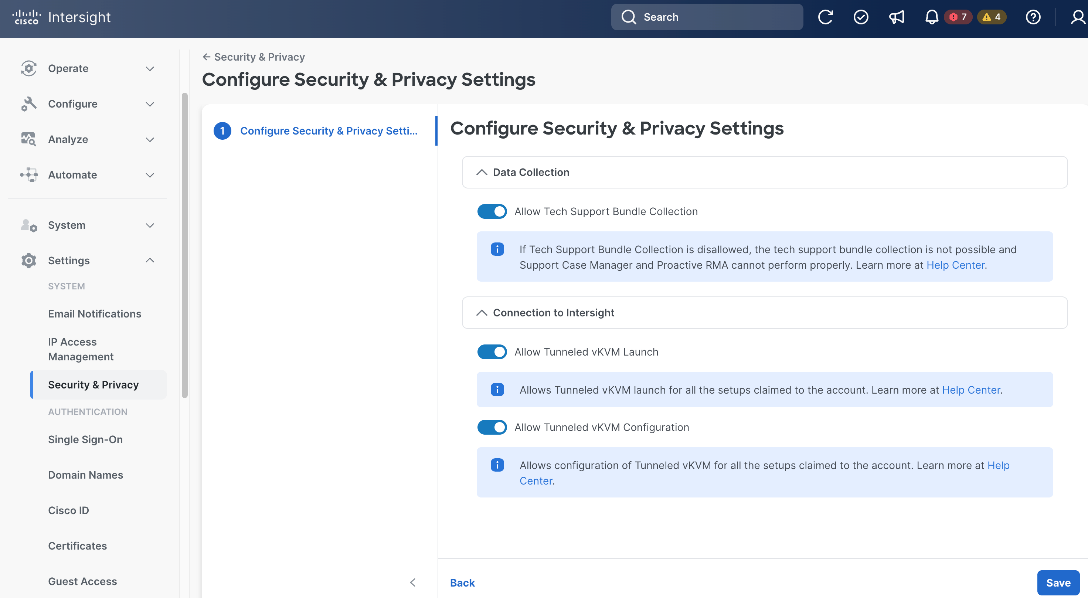Click the Save button
Screen dimensions: 1088x598
1058,583
